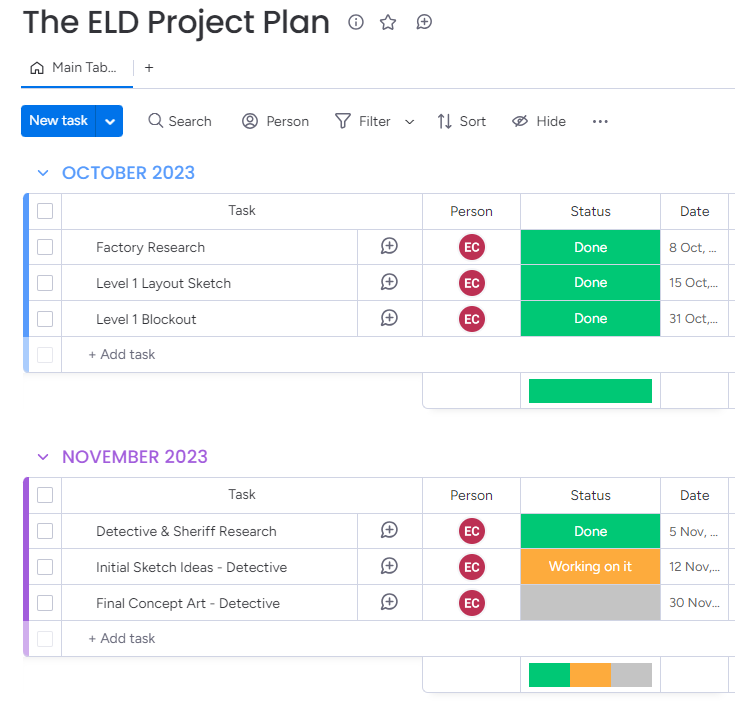735x722 pixels.
Task: Open conversation for Final Concept Art task
Action: (x=390, y=603)
